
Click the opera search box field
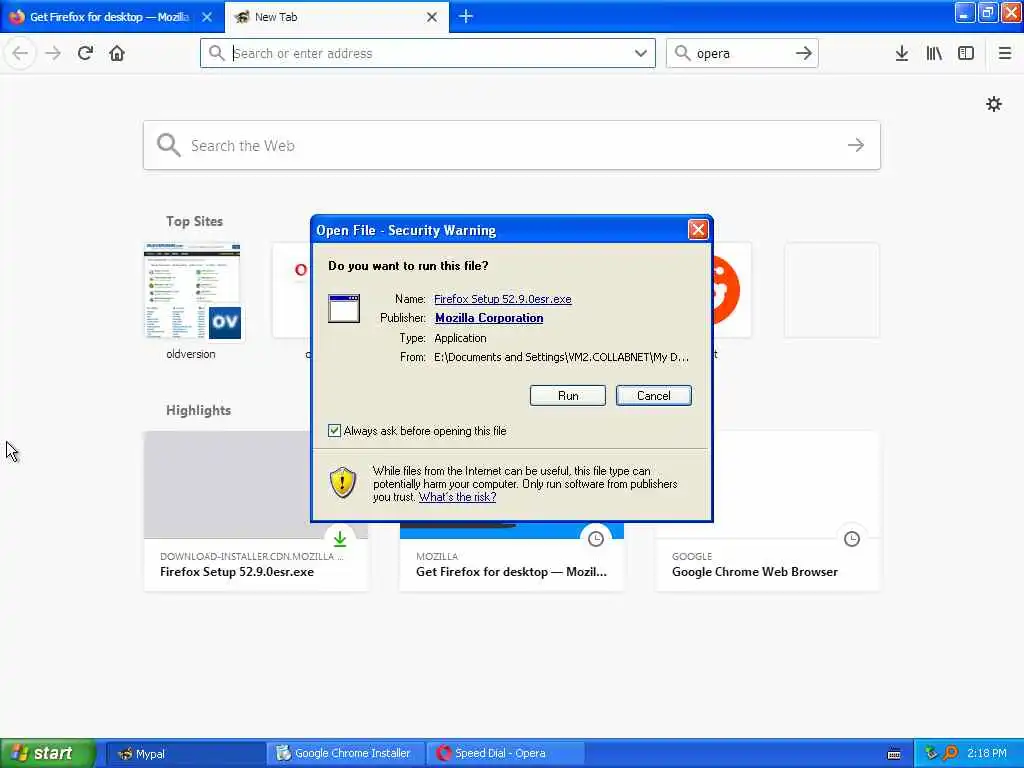(742, 53)
